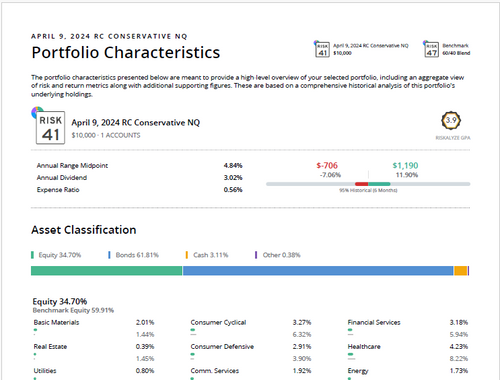
Task: Click the 11.90% upside percentage
Action: coord(407,175)
